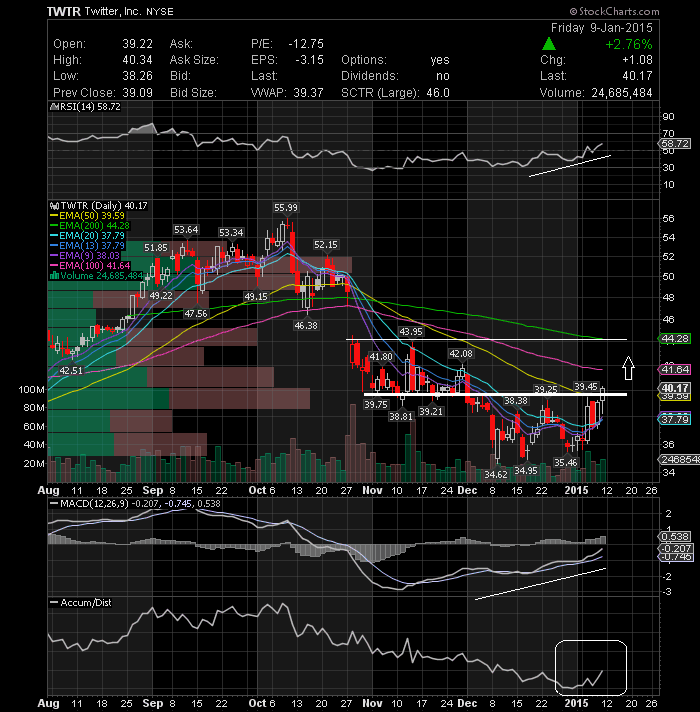This screenshot has width=700, height=712.
Task: Click the 35.46 price label
Action: [x=565, y=463]
